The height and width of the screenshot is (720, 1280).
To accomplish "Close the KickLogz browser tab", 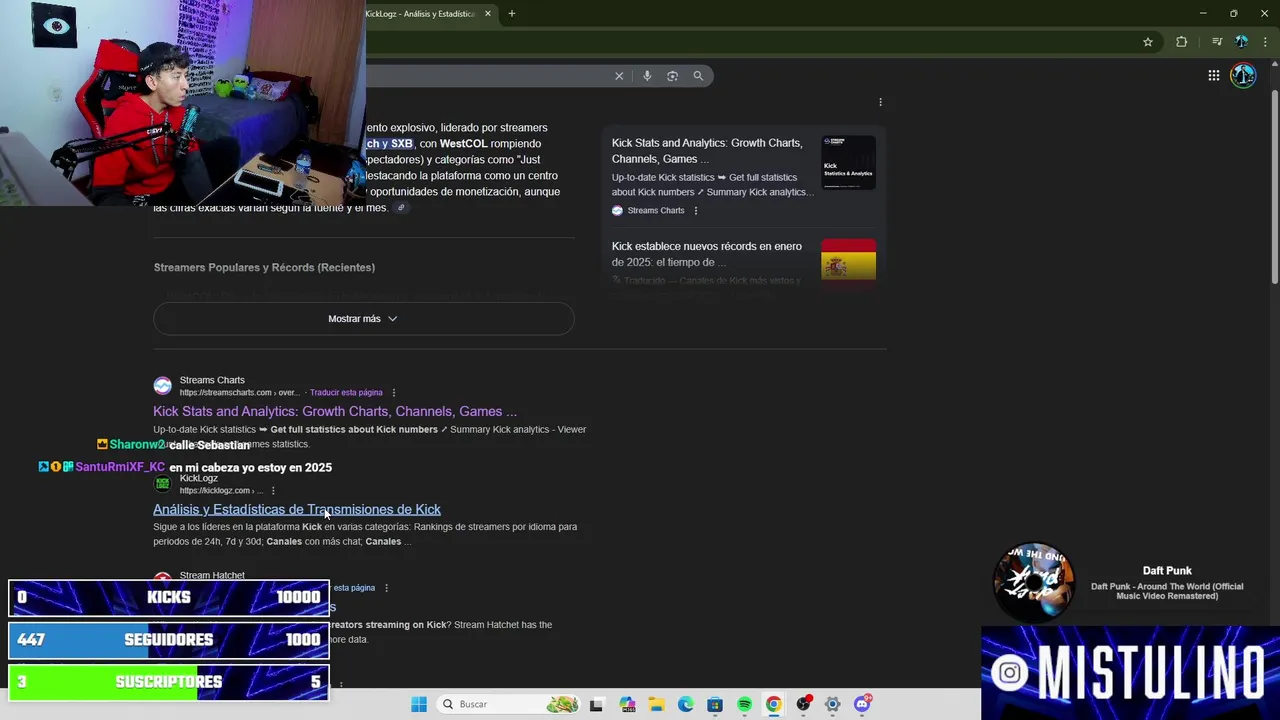I will coord(488,14).
